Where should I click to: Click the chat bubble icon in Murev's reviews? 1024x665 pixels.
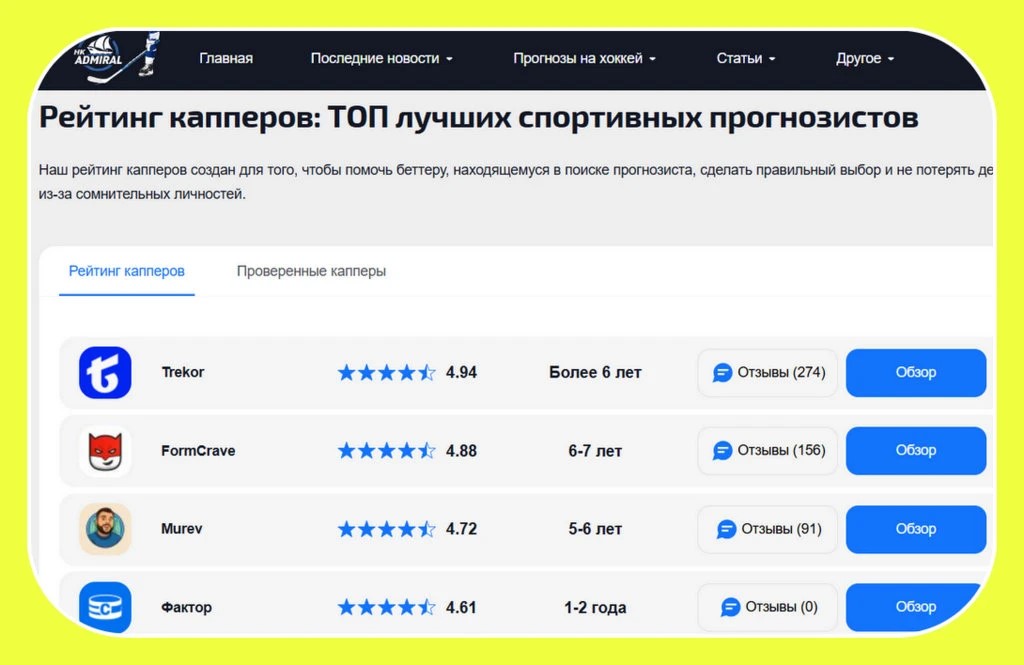(x=726, y=529)
